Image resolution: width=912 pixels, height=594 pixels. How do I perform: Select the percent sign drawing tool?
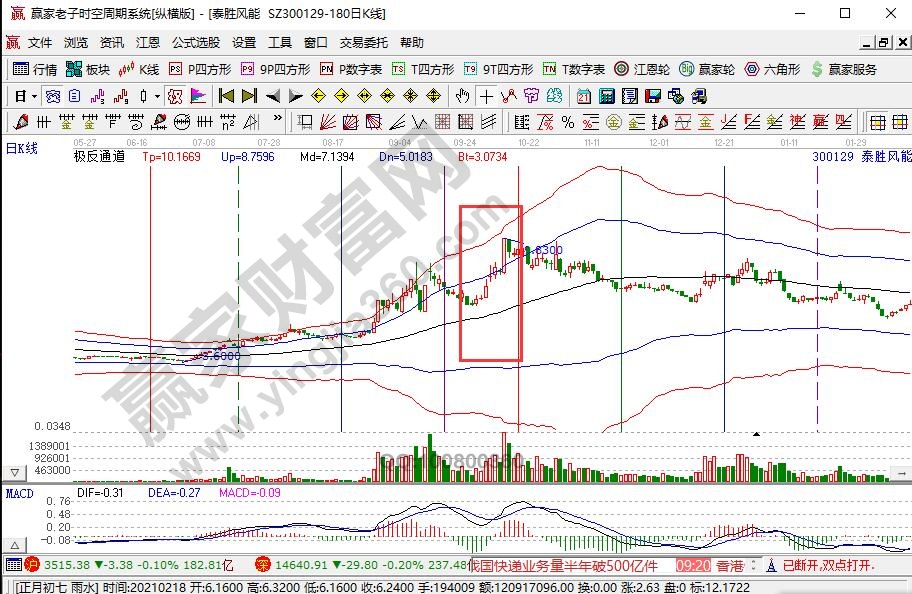pyautogui.click(x=567, y=122)
